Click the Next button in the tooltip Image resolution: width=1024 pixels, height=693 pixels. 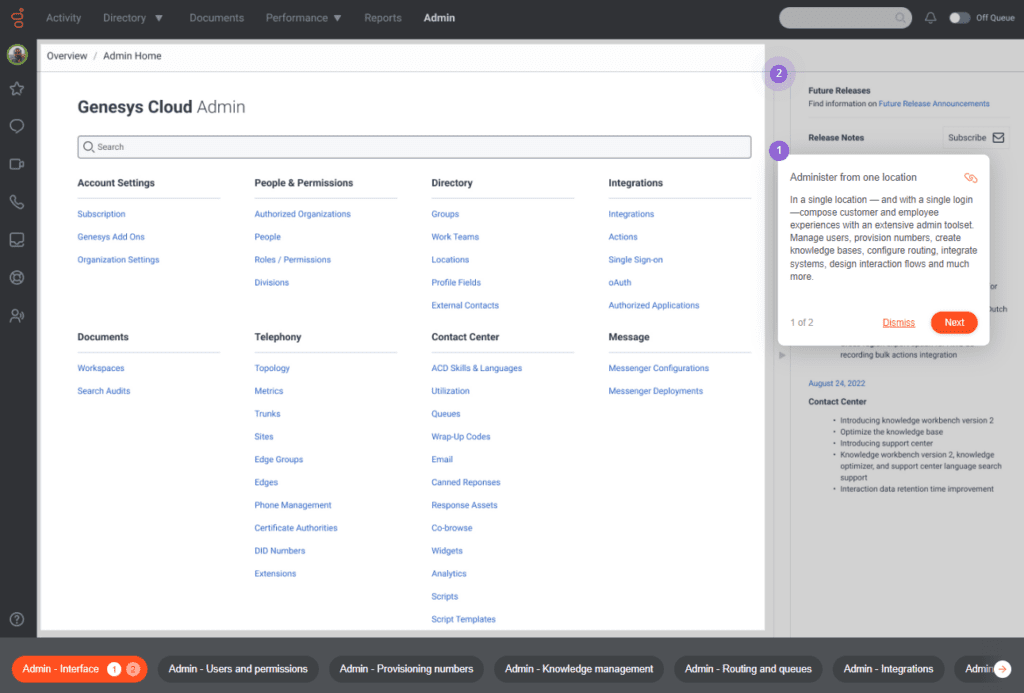(x=953, y=323)
